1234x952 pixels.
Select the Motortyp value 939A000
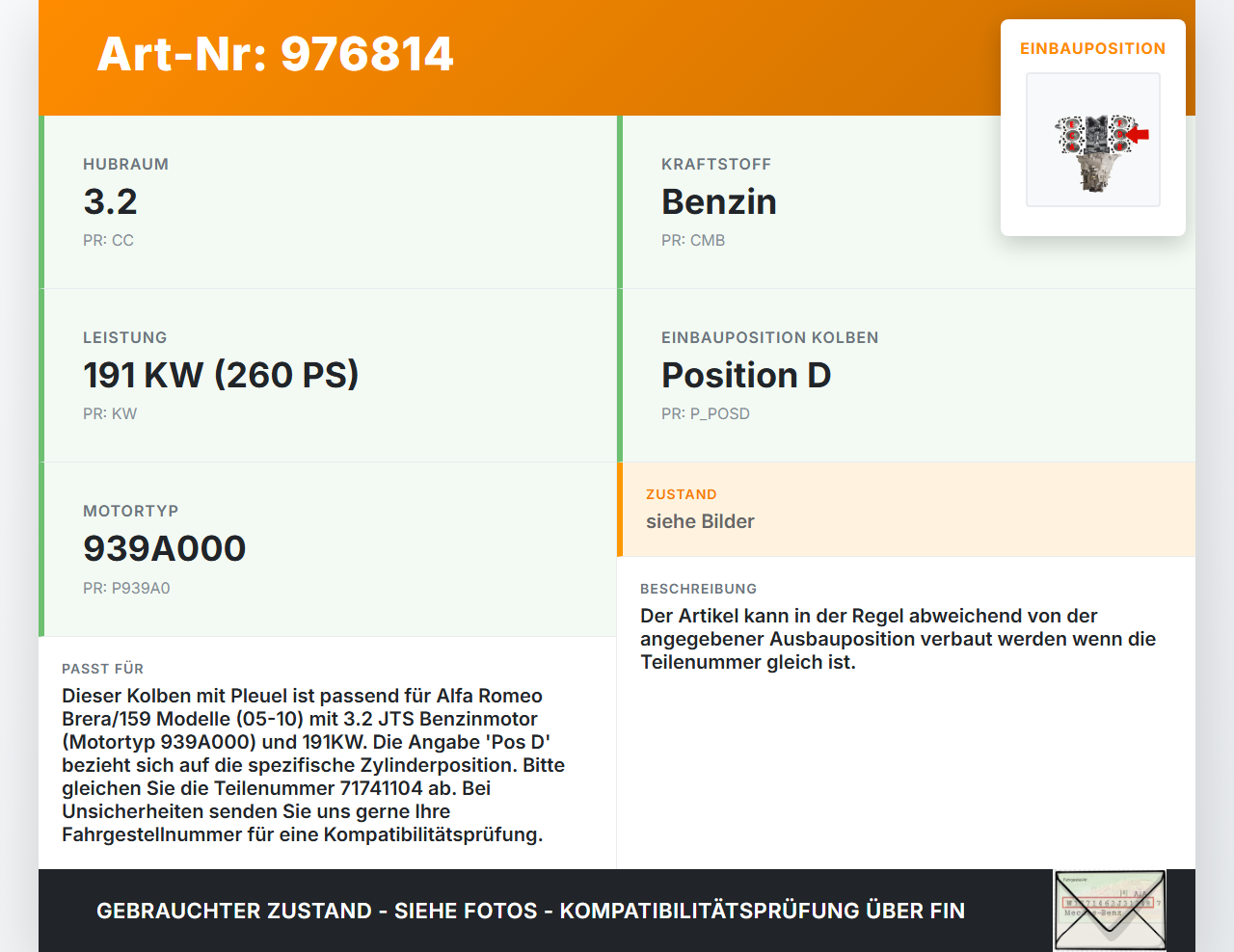pyautogui.click(x=164, y=548)
